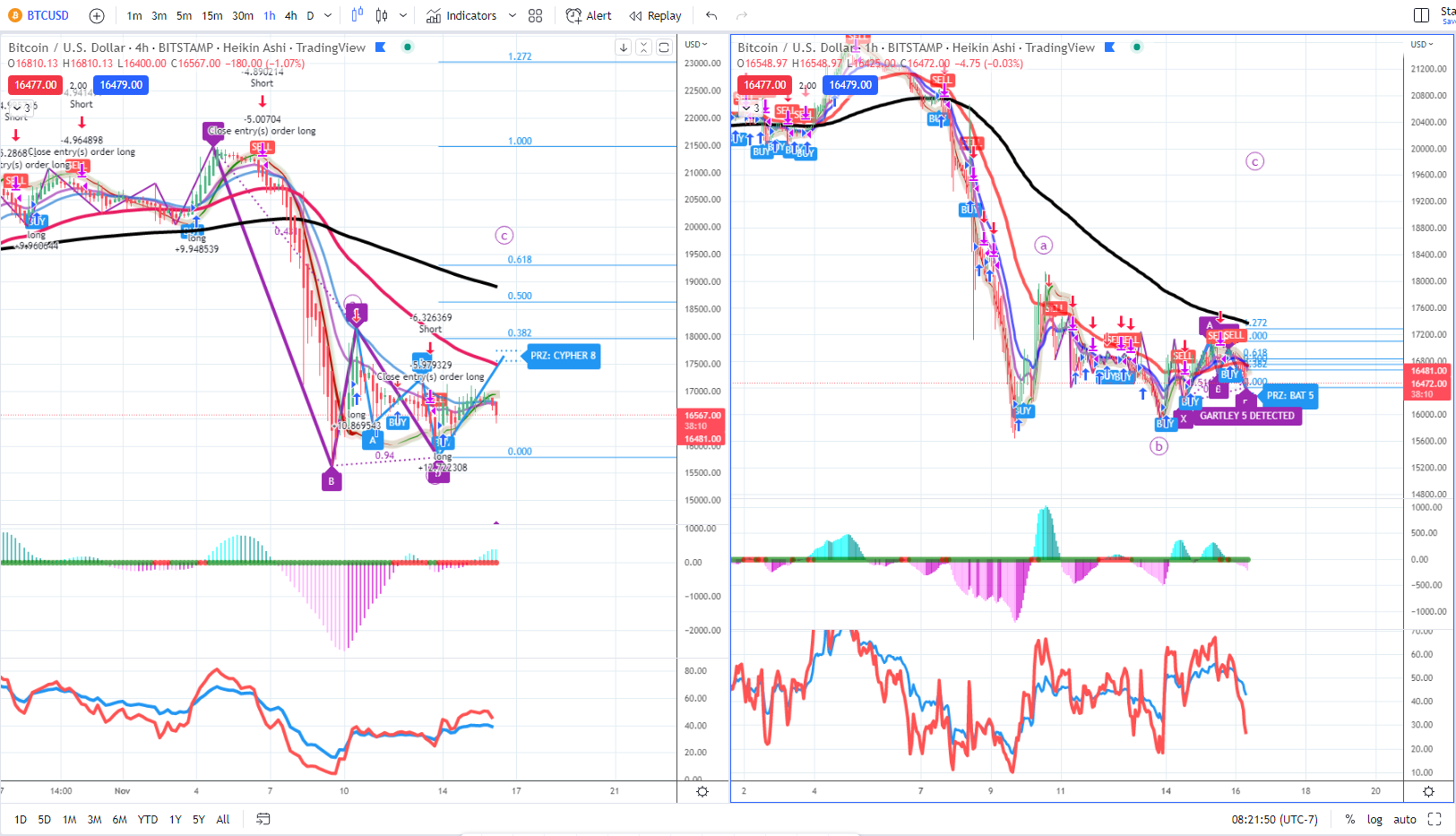Image resolution: width=1456 pixels, height=836 pixels.
Task: Open the indicator templates grid icon
Action: click(536, 15)
